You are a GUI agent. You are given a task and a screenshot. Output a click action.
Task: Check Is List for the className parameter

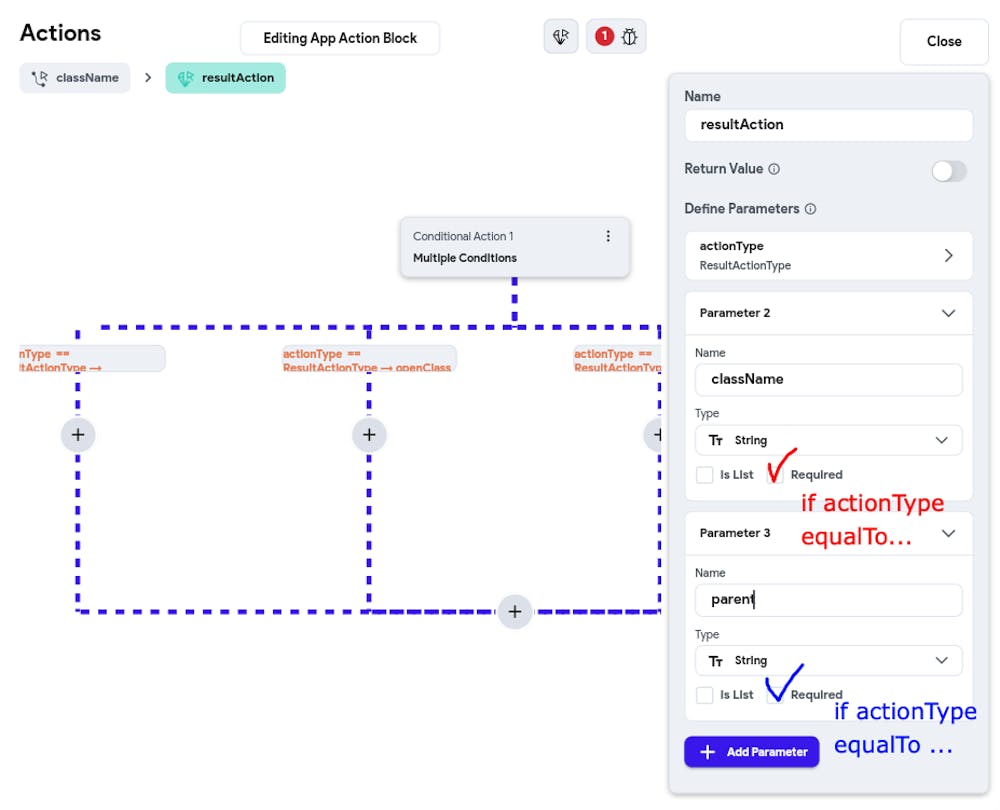point(704,474)
